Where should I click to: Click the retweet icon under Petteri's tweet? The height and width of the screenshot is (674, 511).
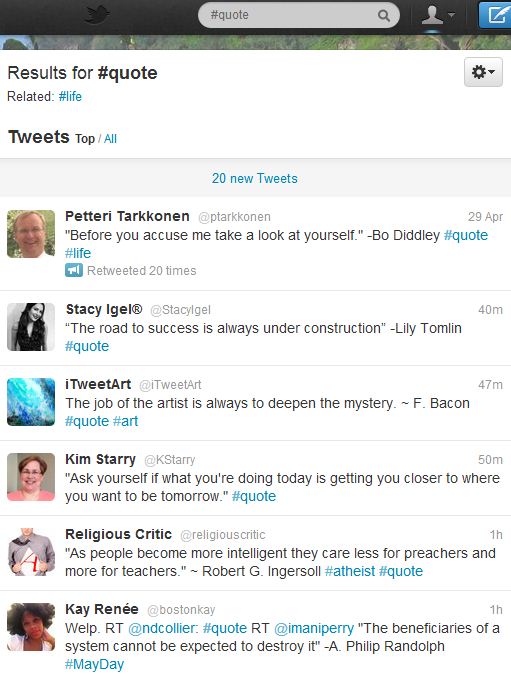(74, 270)
